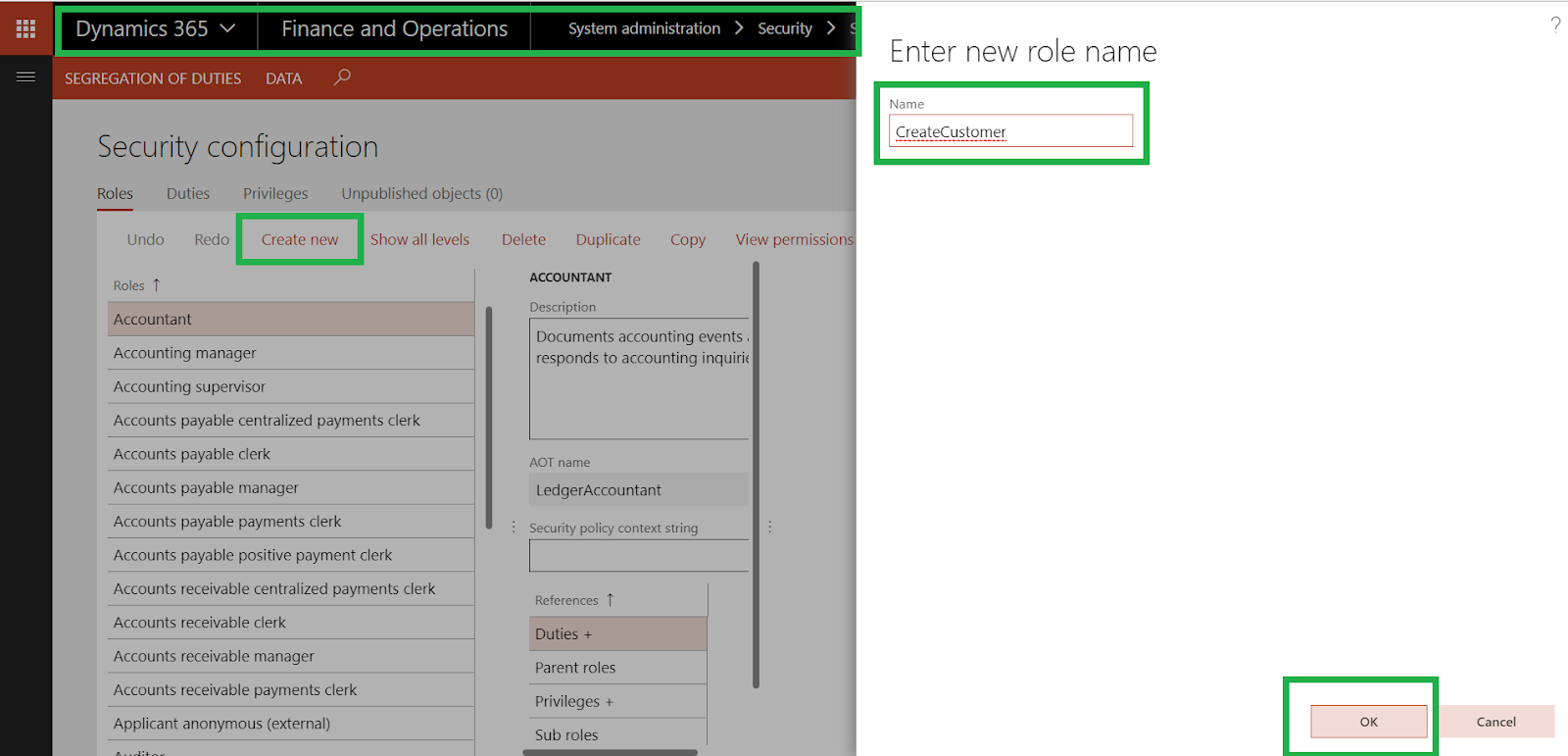Select Parent roles reference row
Viewport: 1568px width, 756px height.
click(x=617, y=668)
